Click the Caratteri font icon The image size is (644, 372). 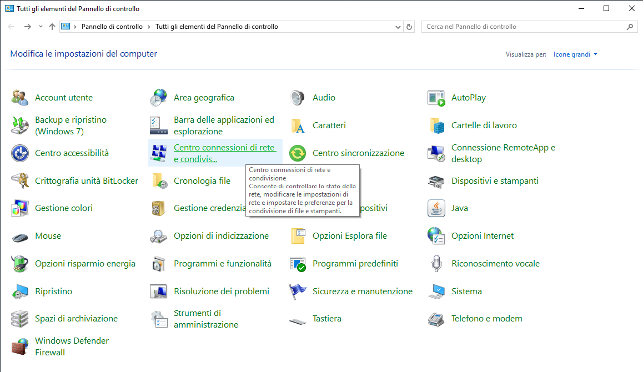coord(297,125)
